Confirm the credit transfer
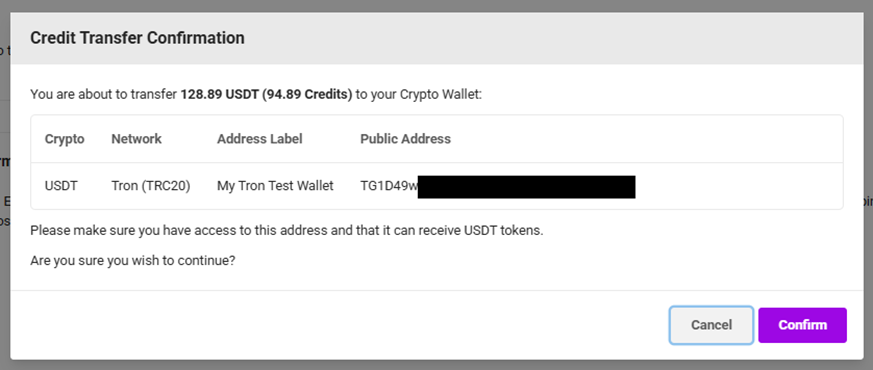Viewport: 873px width, 370px height. [x=802, y=325]
